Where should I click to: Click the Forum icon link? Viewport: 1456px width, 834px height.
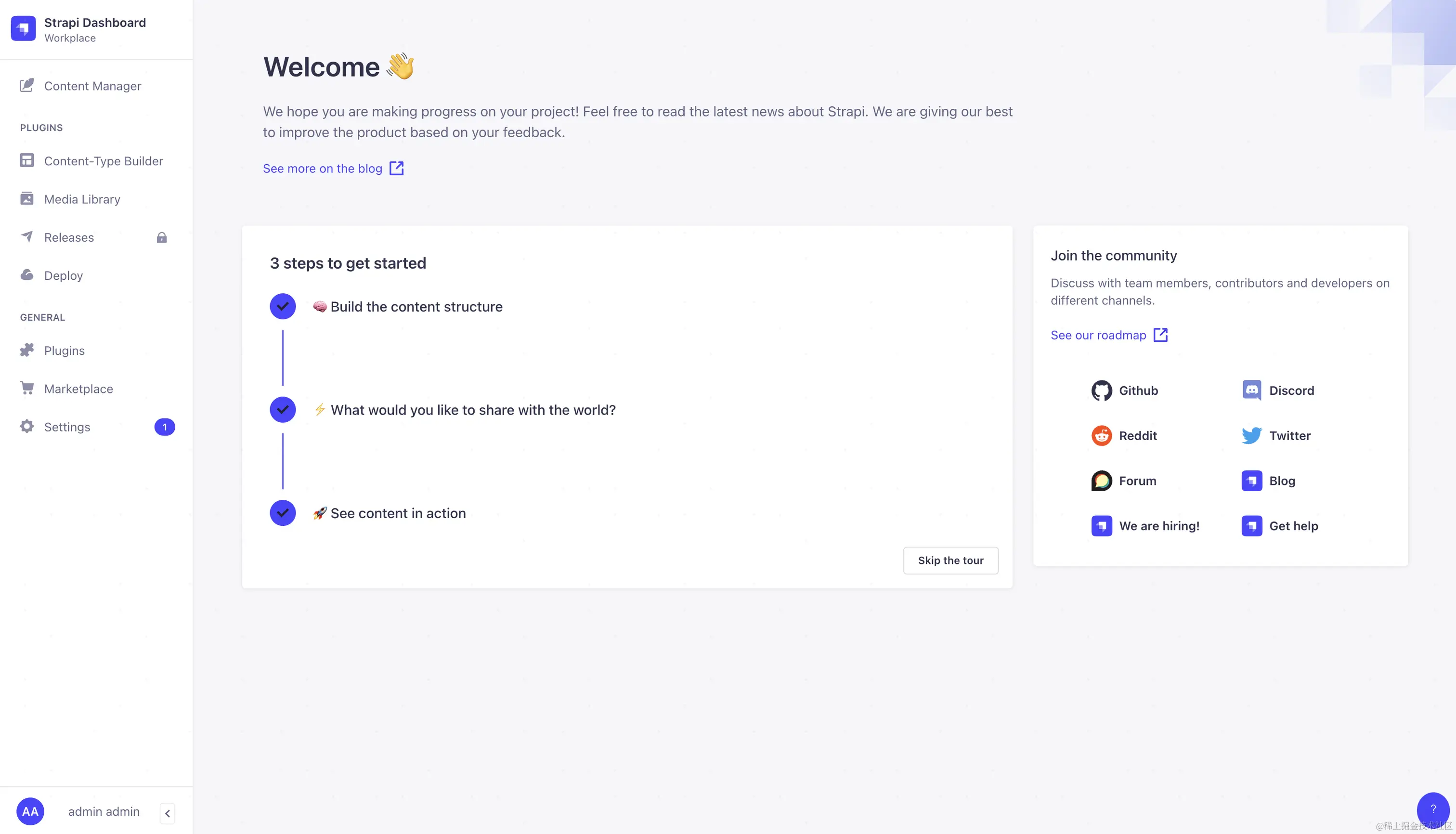1101,481
